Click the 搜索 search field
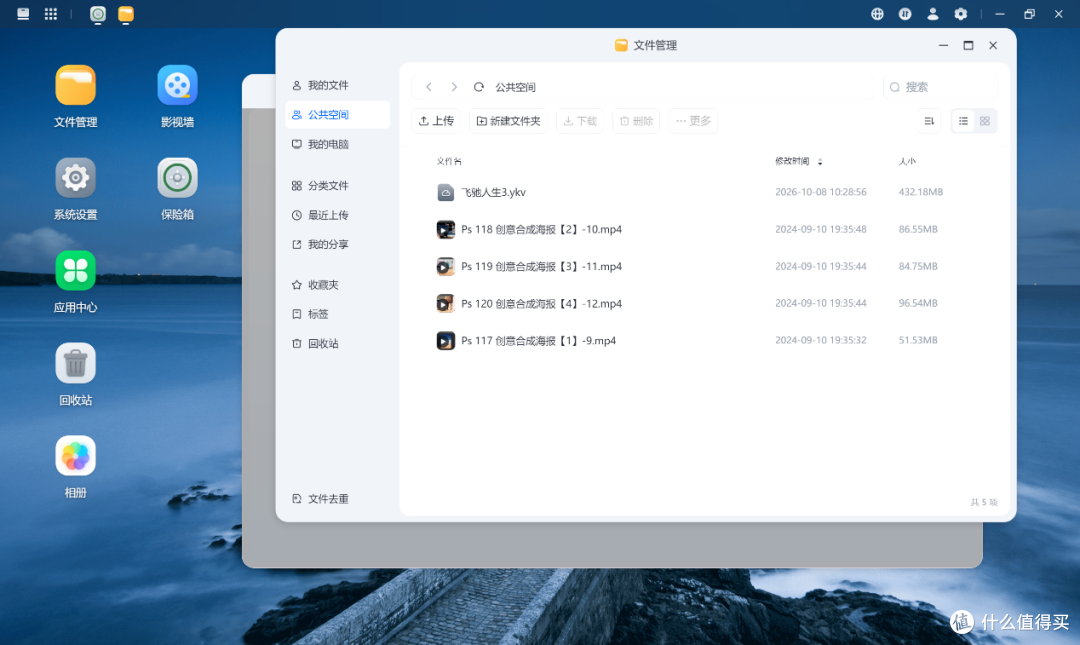The width and height of the screenshot is (1080, 645). 940,87
